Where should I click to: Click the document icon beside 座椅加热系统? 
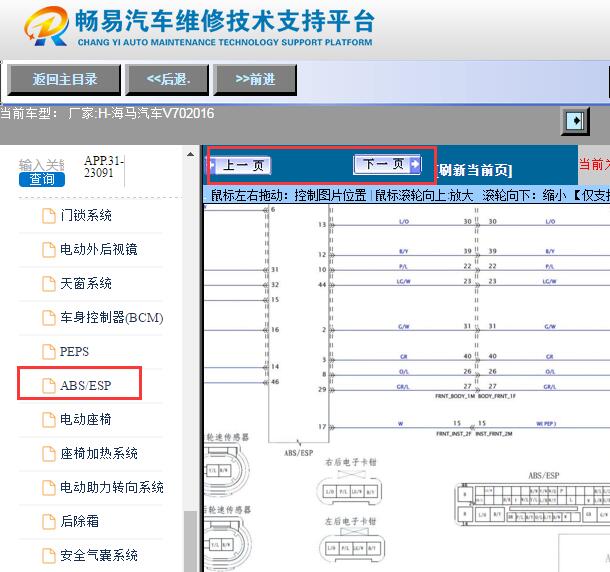click(x=49, y=454)
